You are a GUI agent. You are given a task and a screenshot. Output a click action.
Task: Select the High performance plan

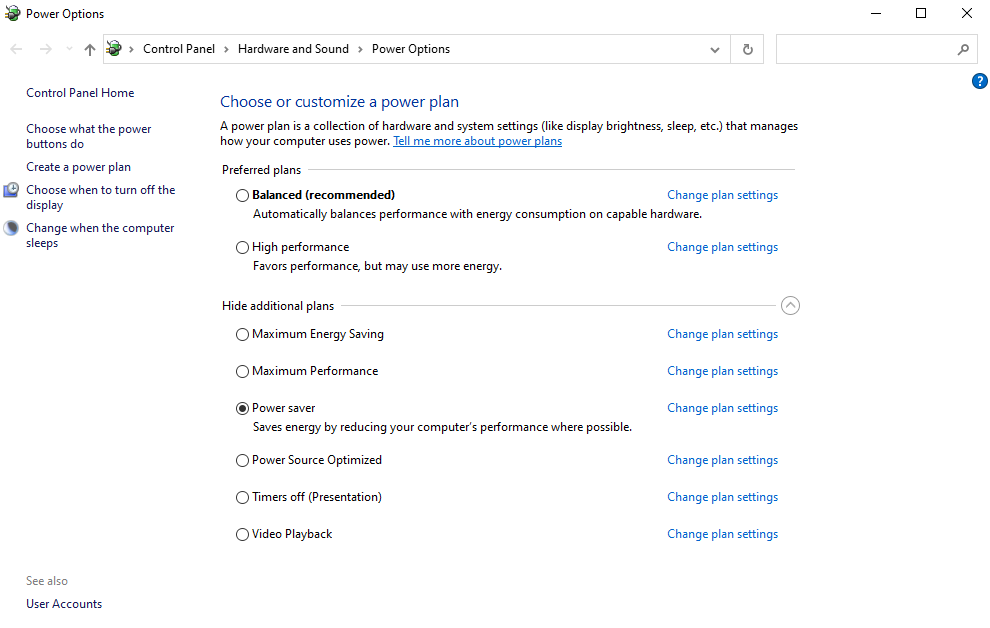tap(242, 246)
